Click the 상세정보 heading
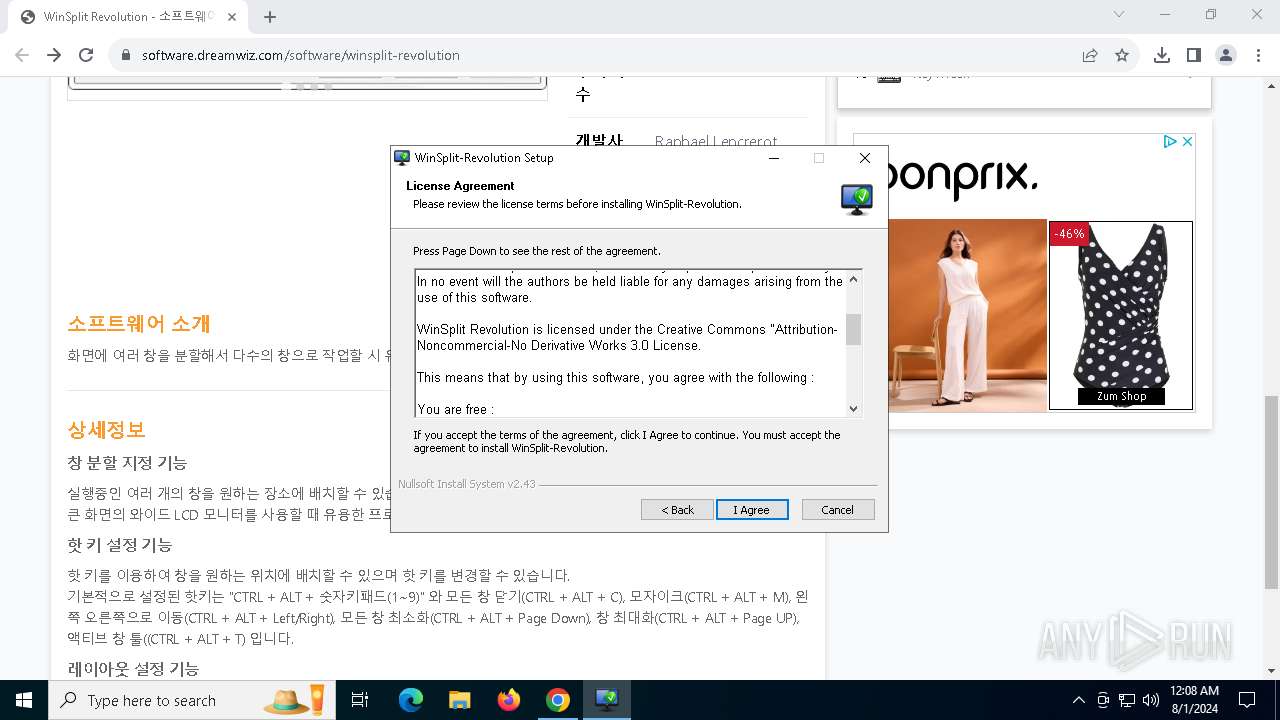1280x720 pixels. point(106,430)
